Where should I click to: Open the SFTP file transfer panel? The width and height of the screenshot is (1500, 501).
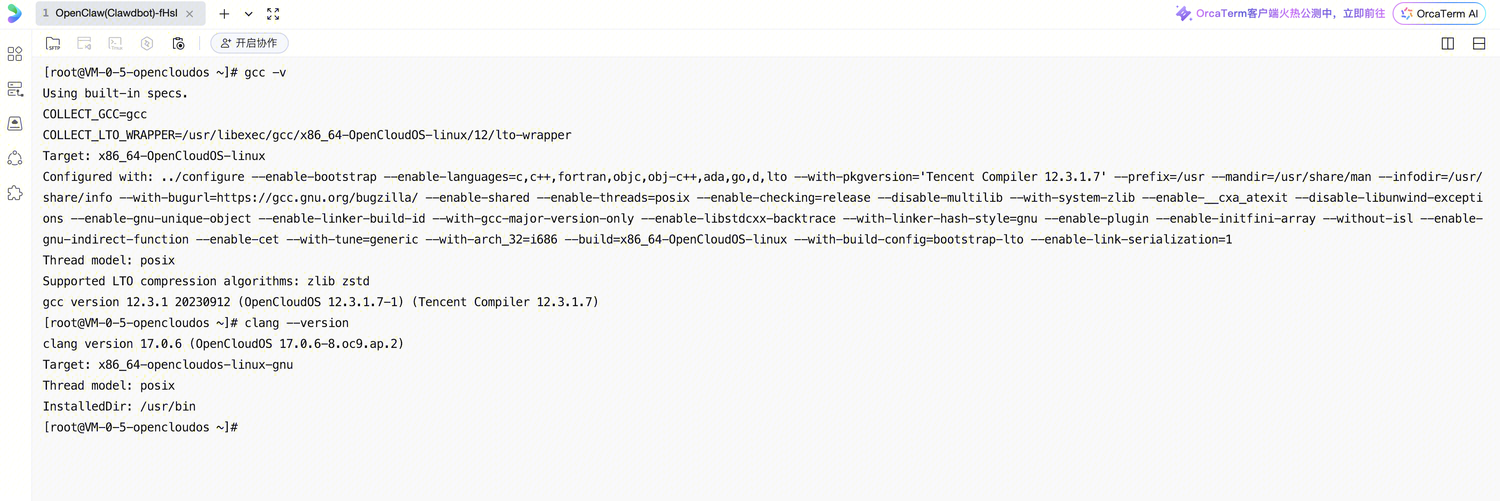(x=53, y=43)
